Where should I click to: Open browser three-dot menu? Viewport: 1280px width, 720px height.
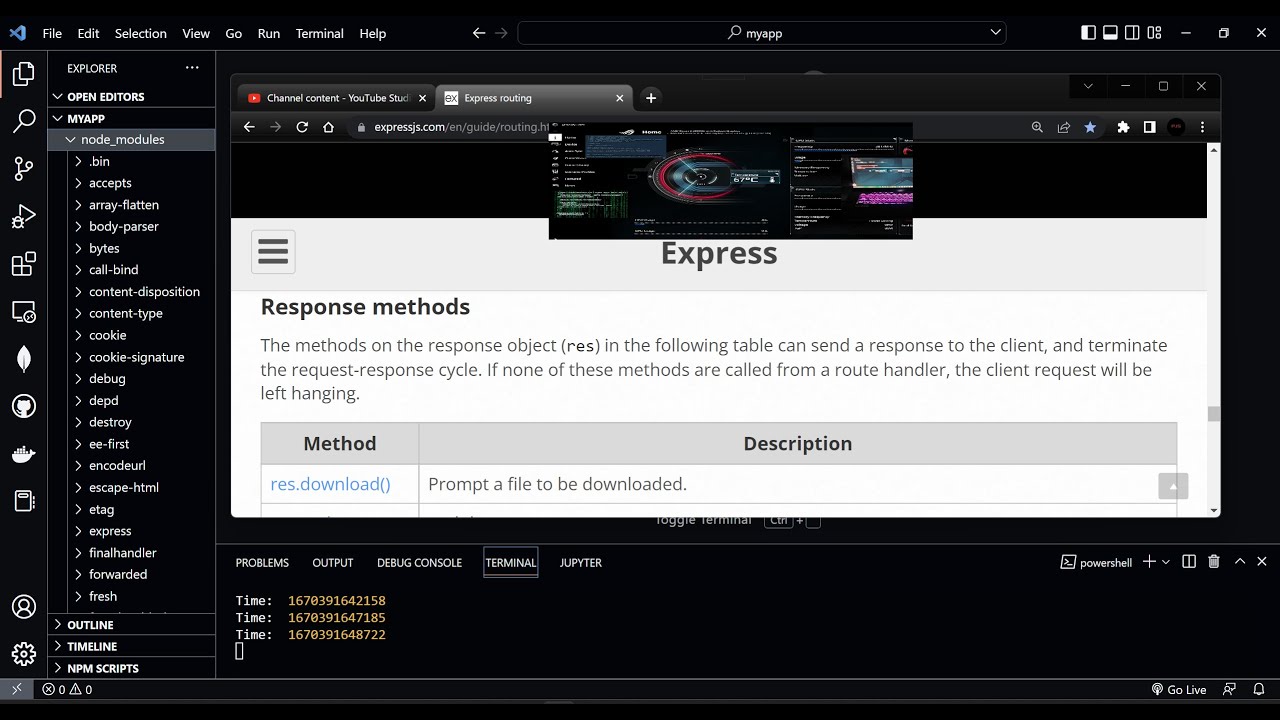point(1202,127)
